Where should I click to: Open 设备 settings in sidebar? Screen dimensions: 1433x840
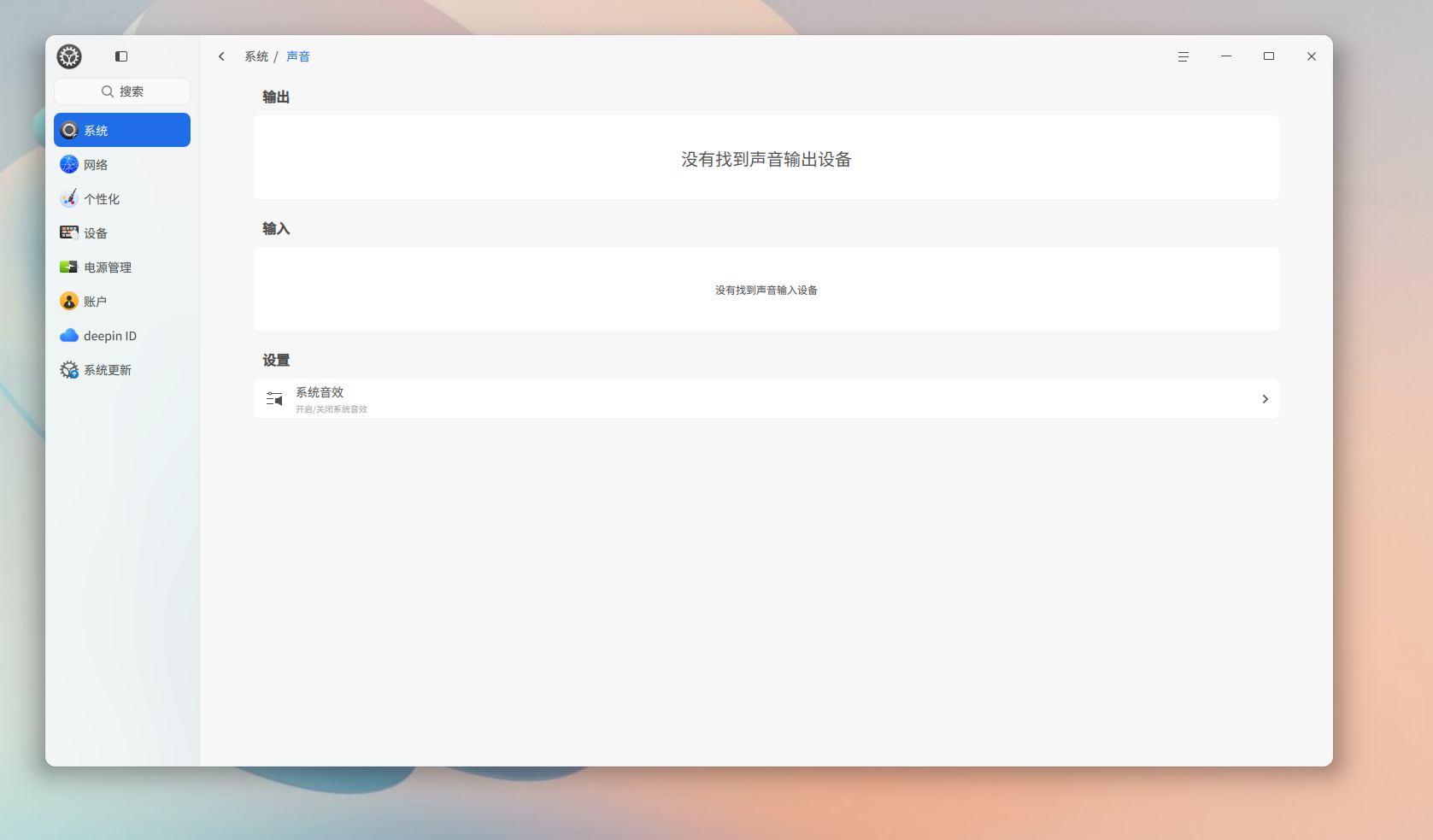click(x=122, y=232)
